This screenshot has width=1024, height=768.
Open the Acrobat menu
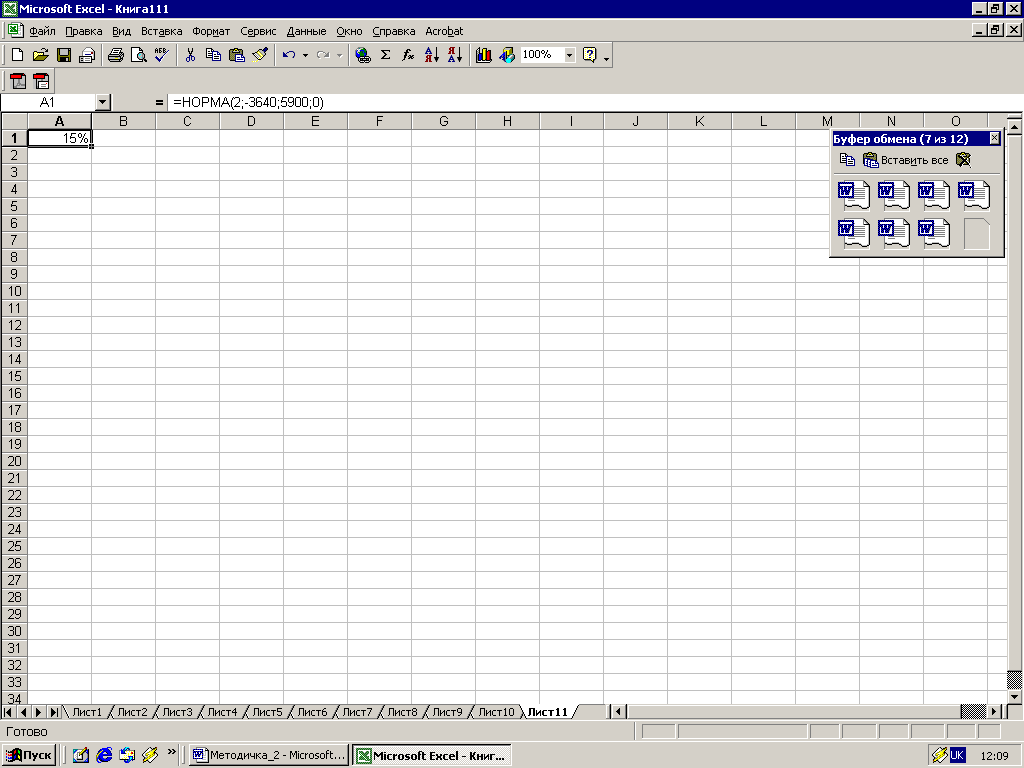pos(444,31)
